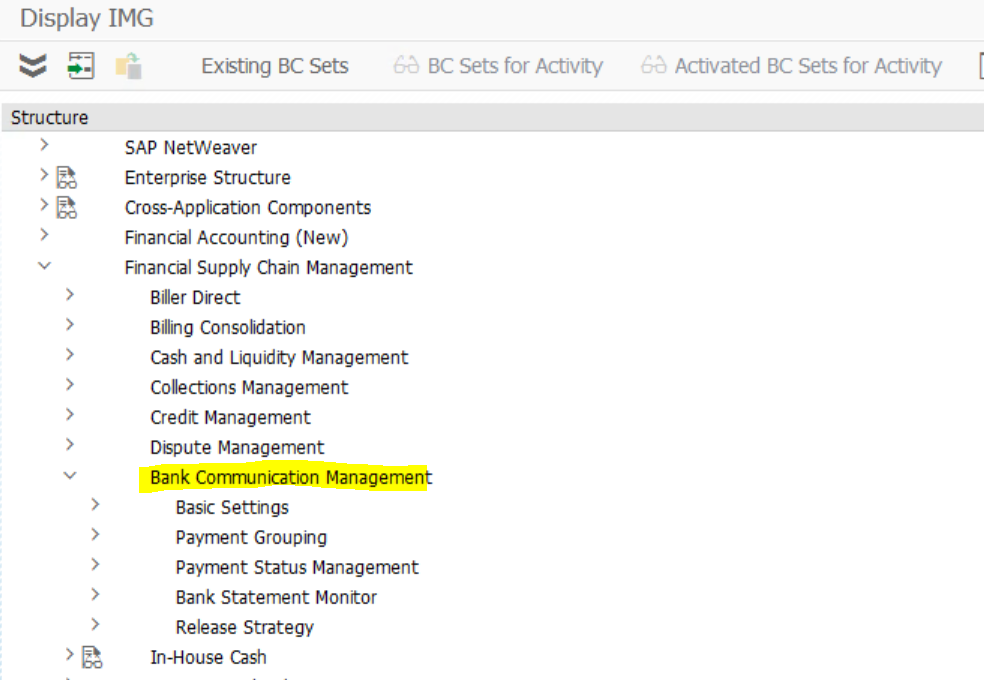Select the Bank Statement Monitor tree item
Viewport: 984px width, 680px height.
point(276,597)
